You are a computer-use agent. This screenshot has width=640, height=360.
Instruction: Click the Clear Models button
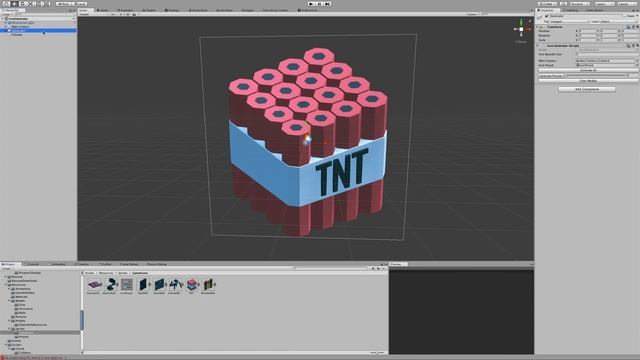click(588, 81)
